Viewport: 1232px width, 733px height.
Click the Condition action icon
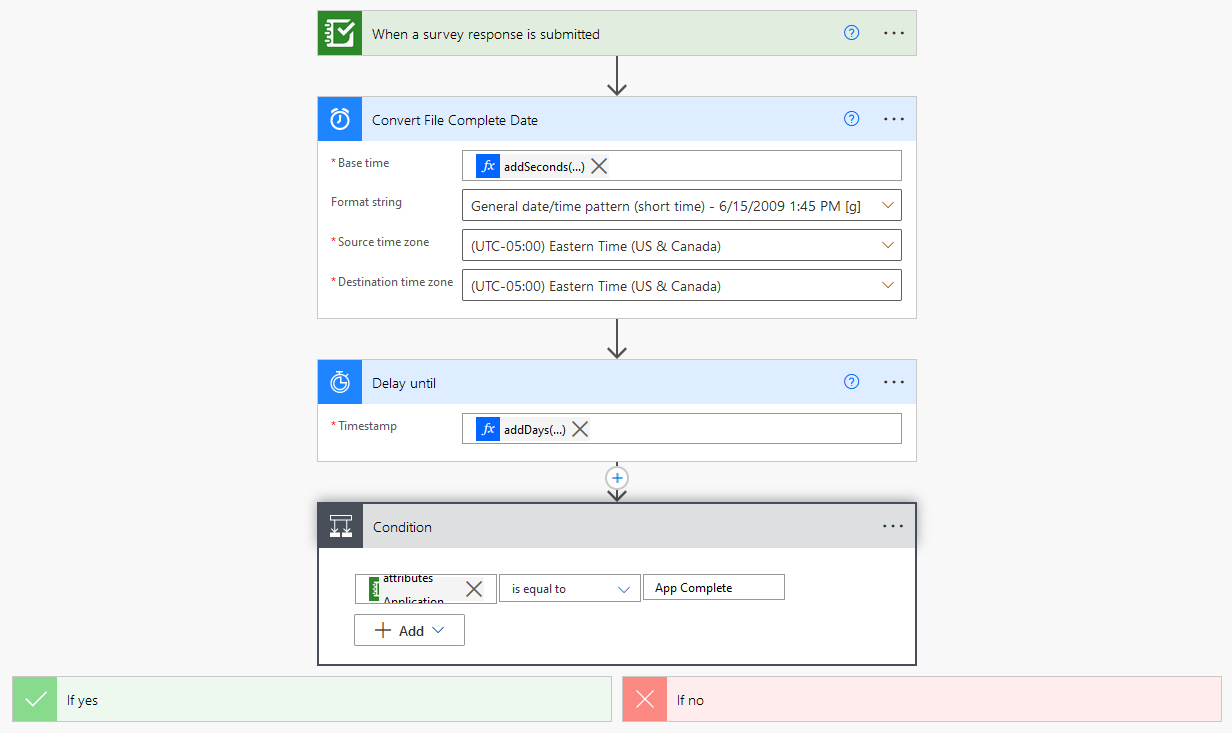pos(341,527)
